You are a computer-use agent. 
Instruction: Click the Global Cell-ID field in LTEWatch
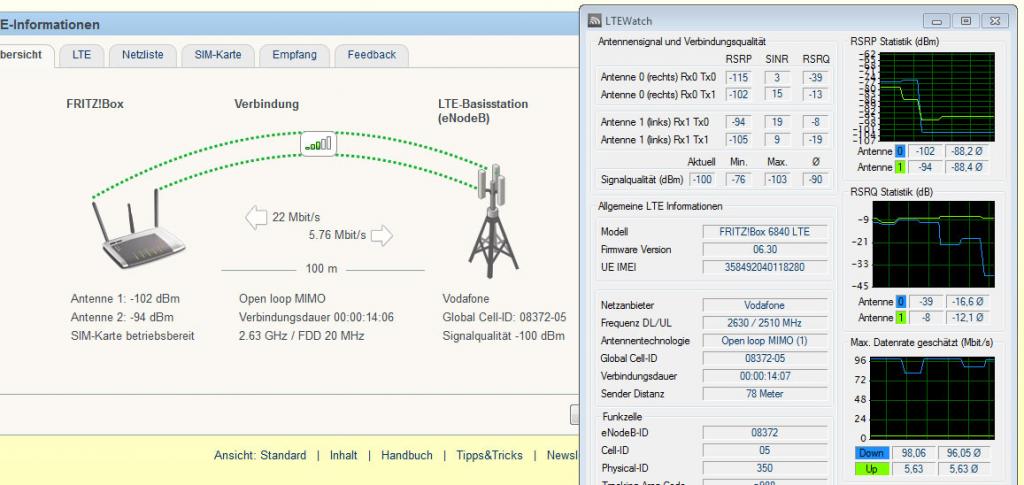pyautogui.click(x=765, y=358)
